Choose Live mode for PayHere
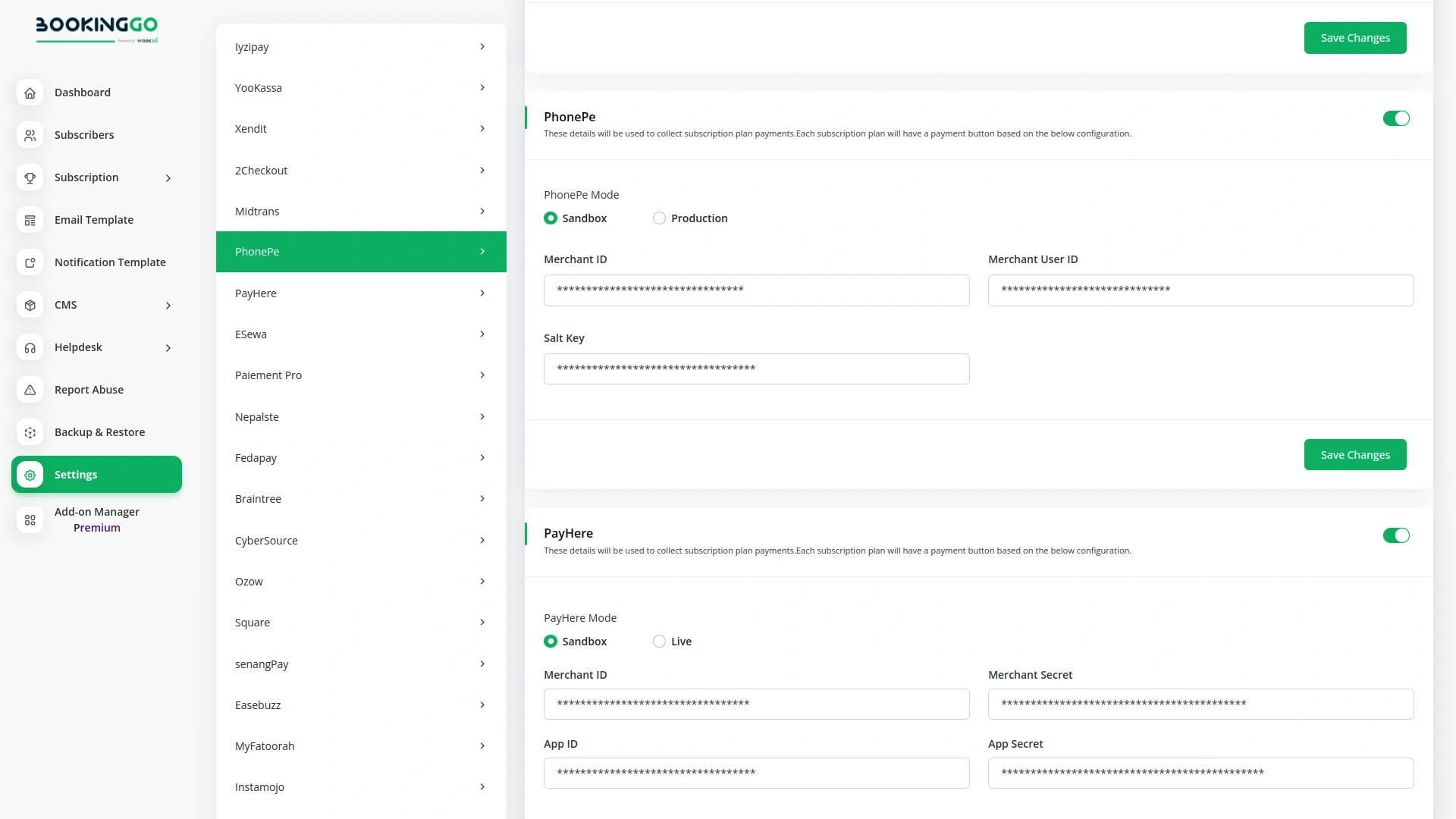Screen dimensions: 1456x819 click(659, 642)
